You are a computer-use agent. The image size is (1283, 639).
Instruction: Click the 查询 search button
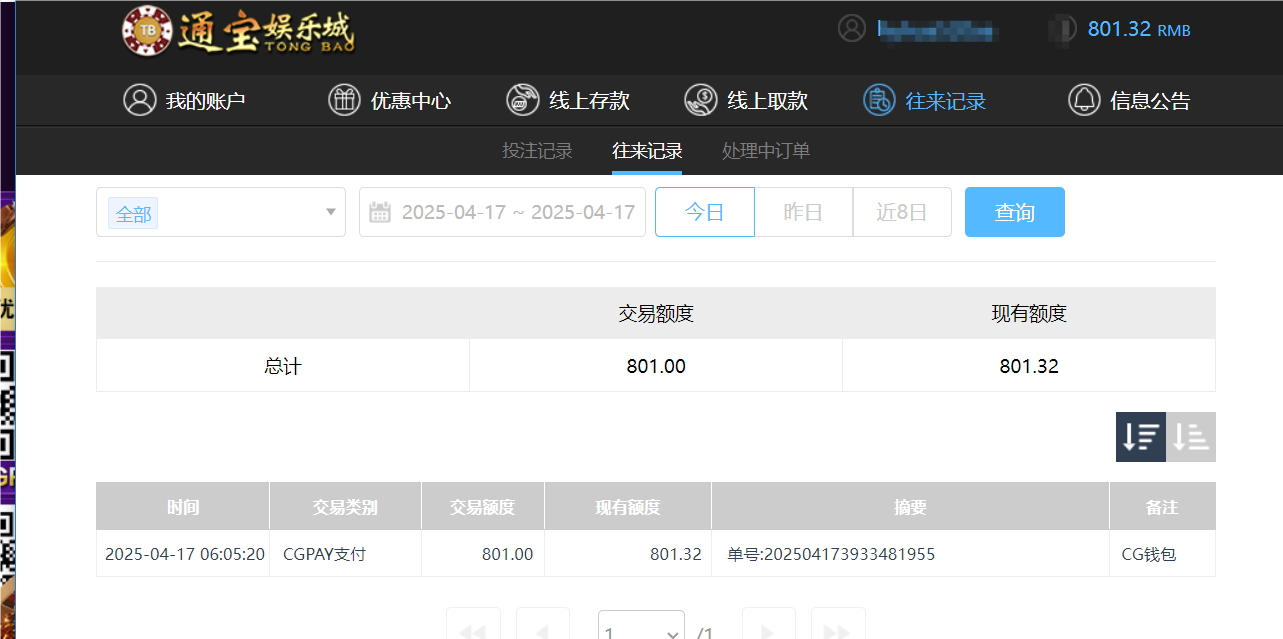point(1014,212)
